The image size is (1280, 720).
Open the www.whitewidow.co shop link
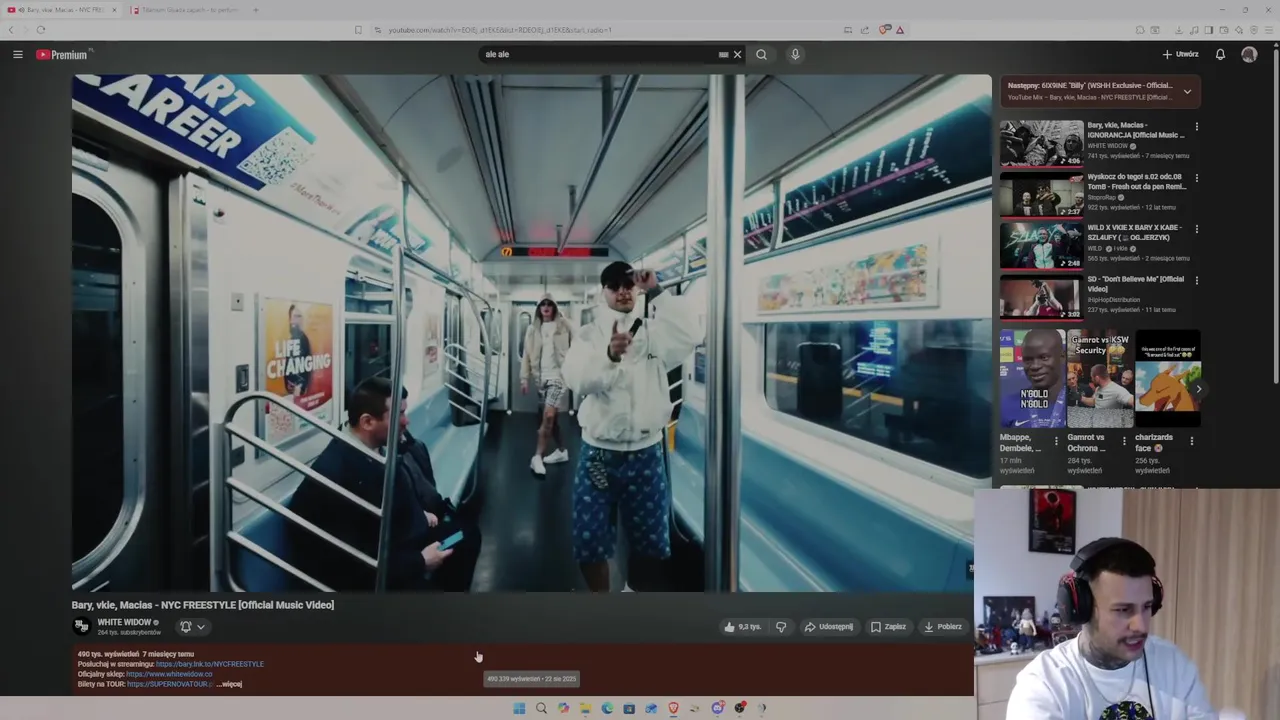click(x=169, y=674)
